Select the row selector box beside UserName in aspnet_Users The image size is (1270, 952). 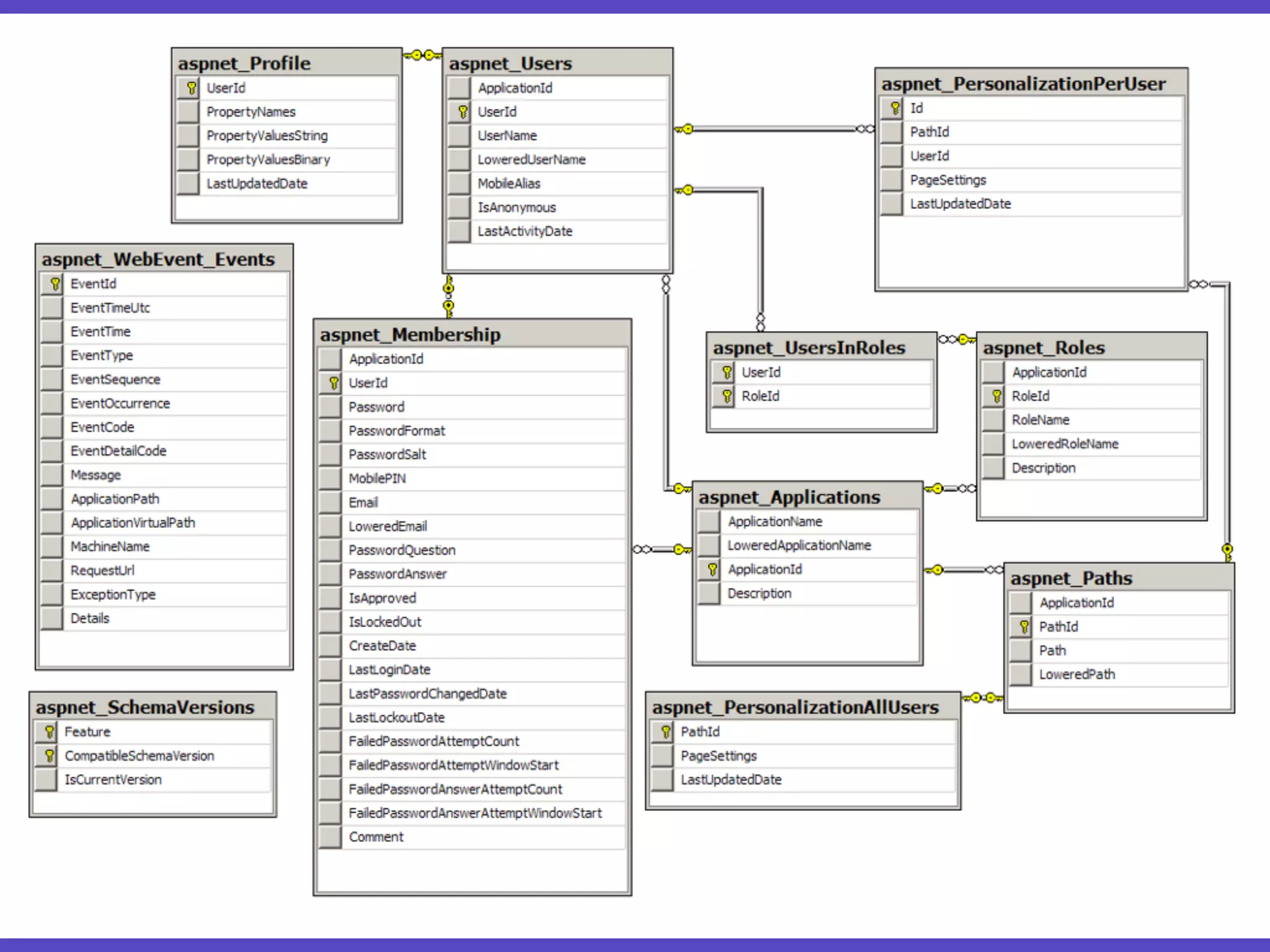[460, 136]
